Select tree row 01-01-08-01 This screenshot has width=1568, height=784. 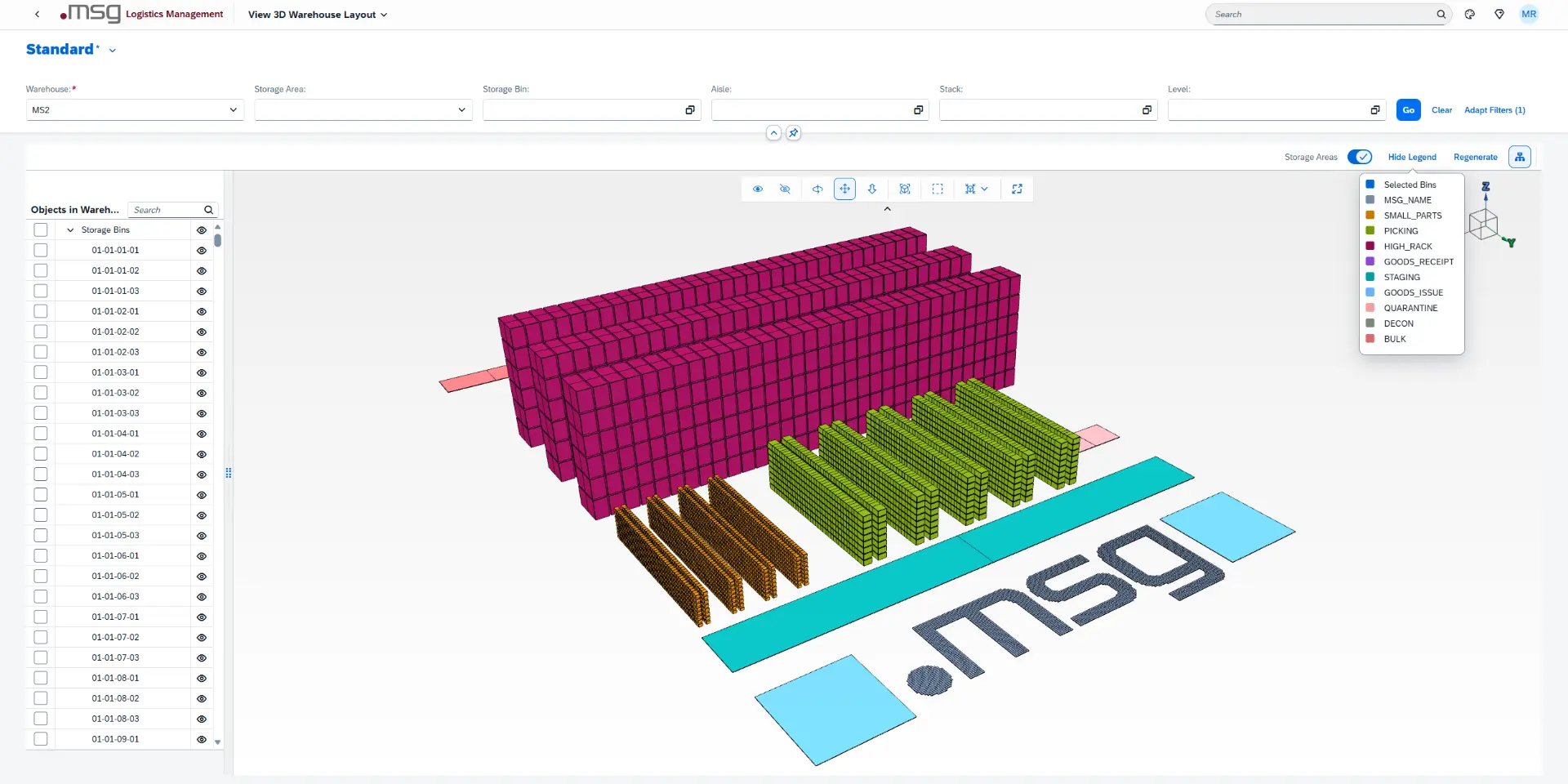tap(115, 679)
